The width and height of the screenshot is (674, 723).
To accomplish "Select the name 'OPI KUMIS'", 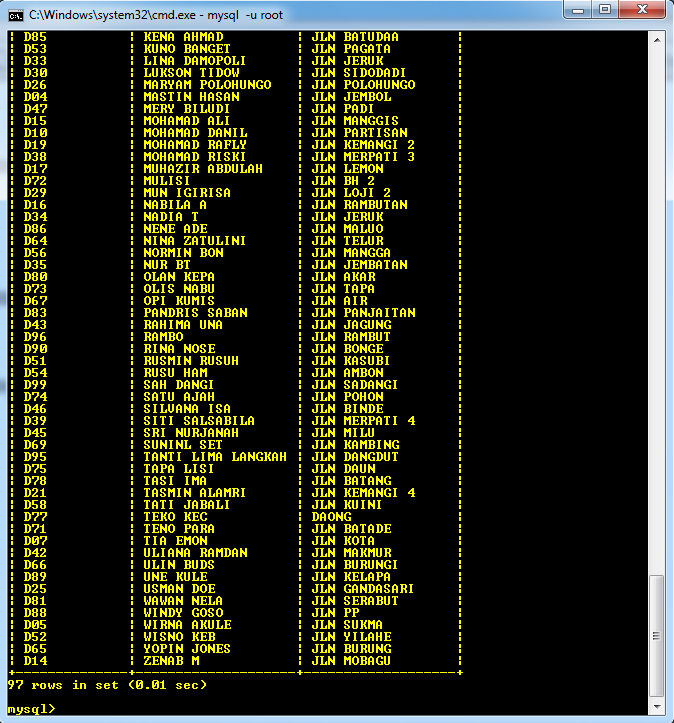I will pyautogui.click(x=179, y=301).
